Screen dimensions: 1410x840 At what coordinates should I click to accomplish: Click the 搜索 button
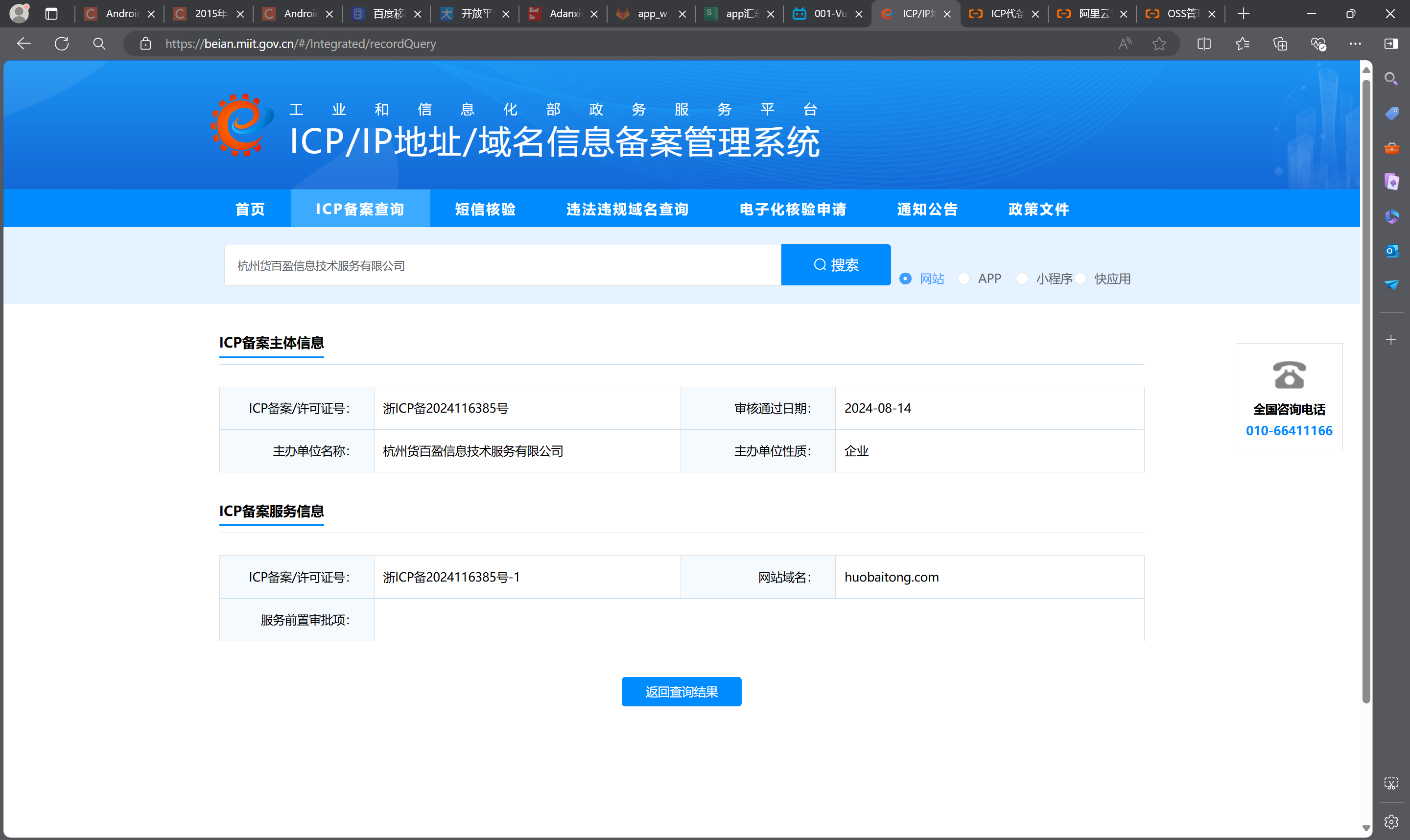coord(835,265)
